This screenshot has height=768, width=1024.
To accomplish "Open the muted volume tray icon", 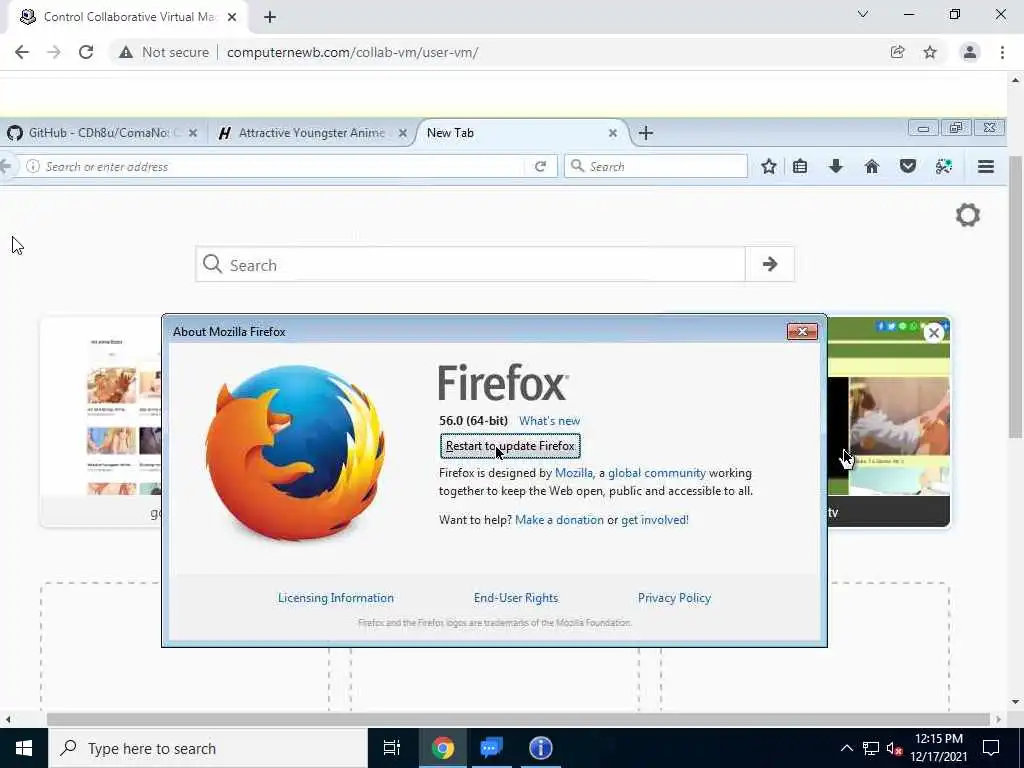I will pyautogui.click(x=894, y=748).
